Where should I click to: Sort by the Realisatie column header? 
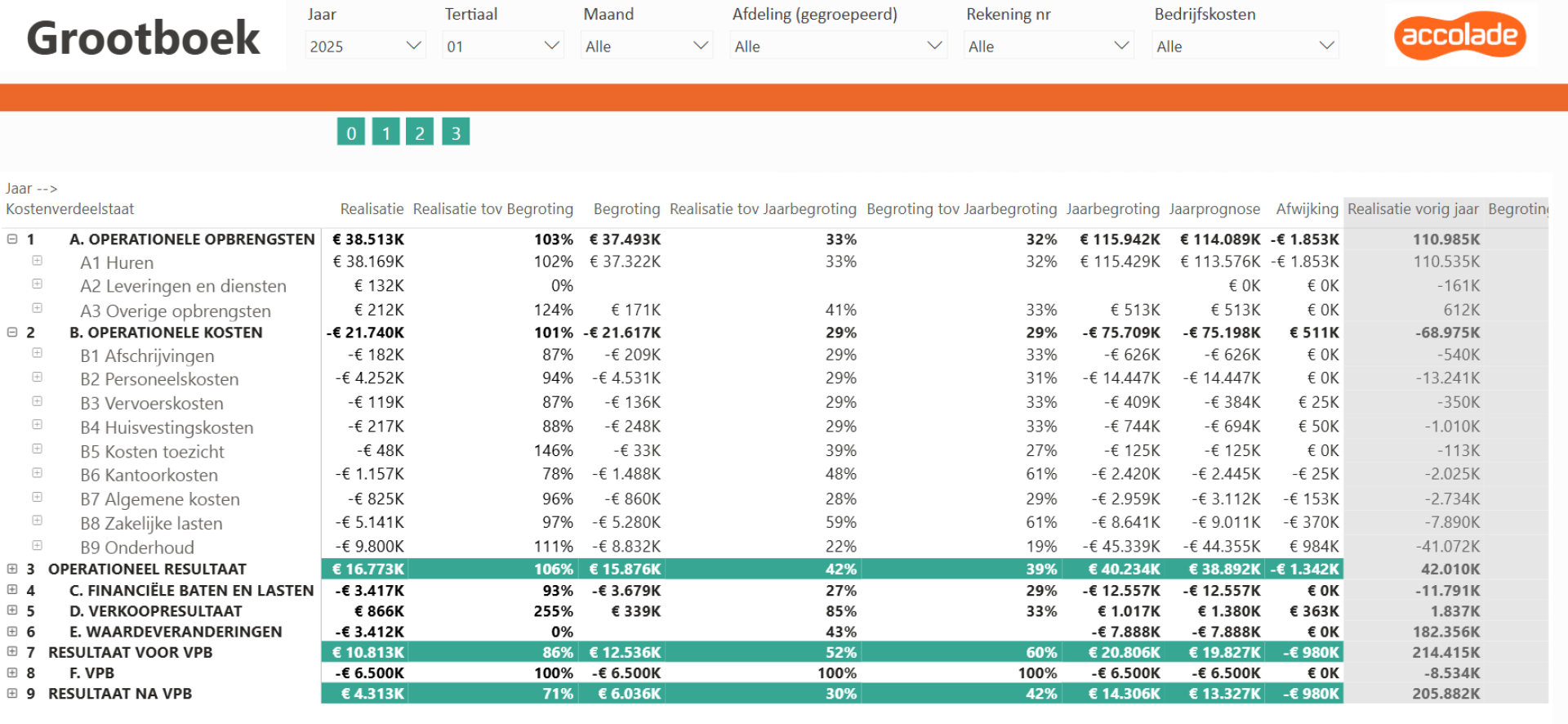372,209
